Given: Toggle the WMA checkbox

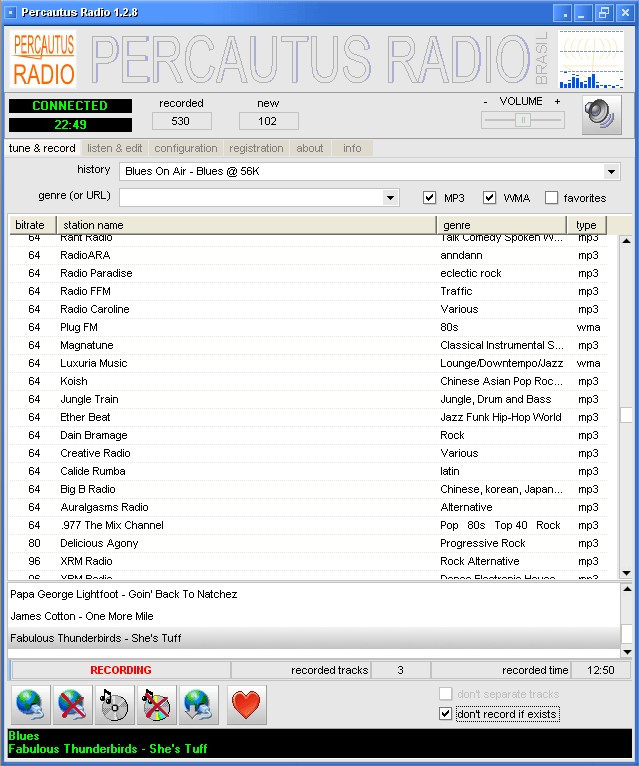Looking at the screenshot, I should point(490,197).
